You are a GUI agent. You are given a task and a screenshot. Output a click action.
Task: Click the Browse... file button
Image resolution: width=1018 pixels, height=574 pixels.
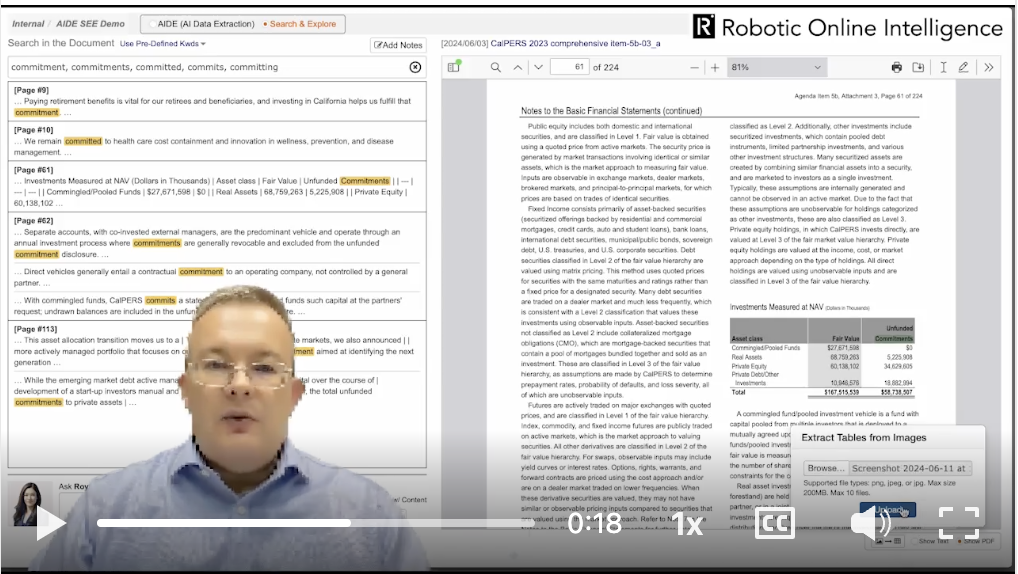(826, 468)
